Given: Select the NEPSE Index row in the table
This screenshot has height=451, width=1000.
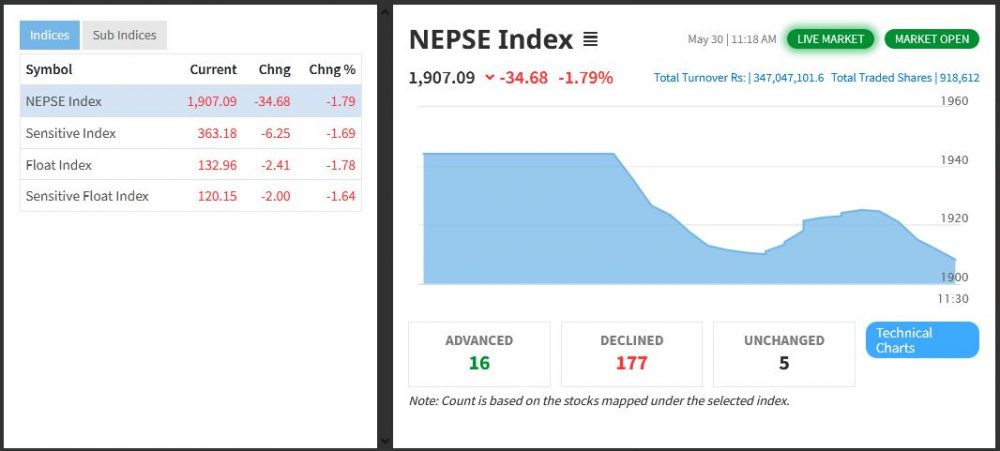Looking at the screenshot, I should click(x=190, y=101).
